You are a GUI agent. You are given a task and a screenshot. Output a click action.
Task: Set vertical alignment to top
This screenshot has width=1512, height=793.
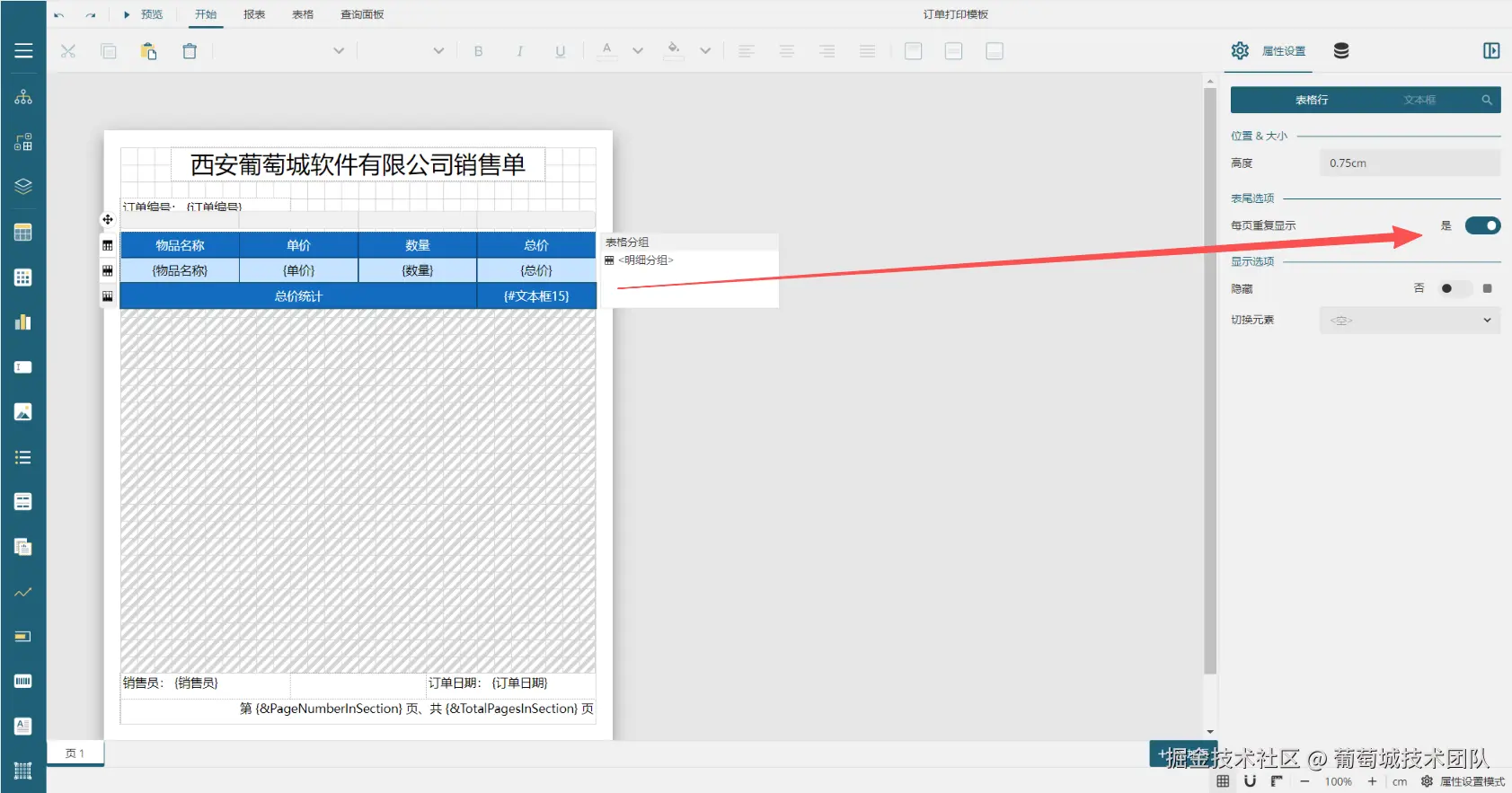tap(914, 51)
